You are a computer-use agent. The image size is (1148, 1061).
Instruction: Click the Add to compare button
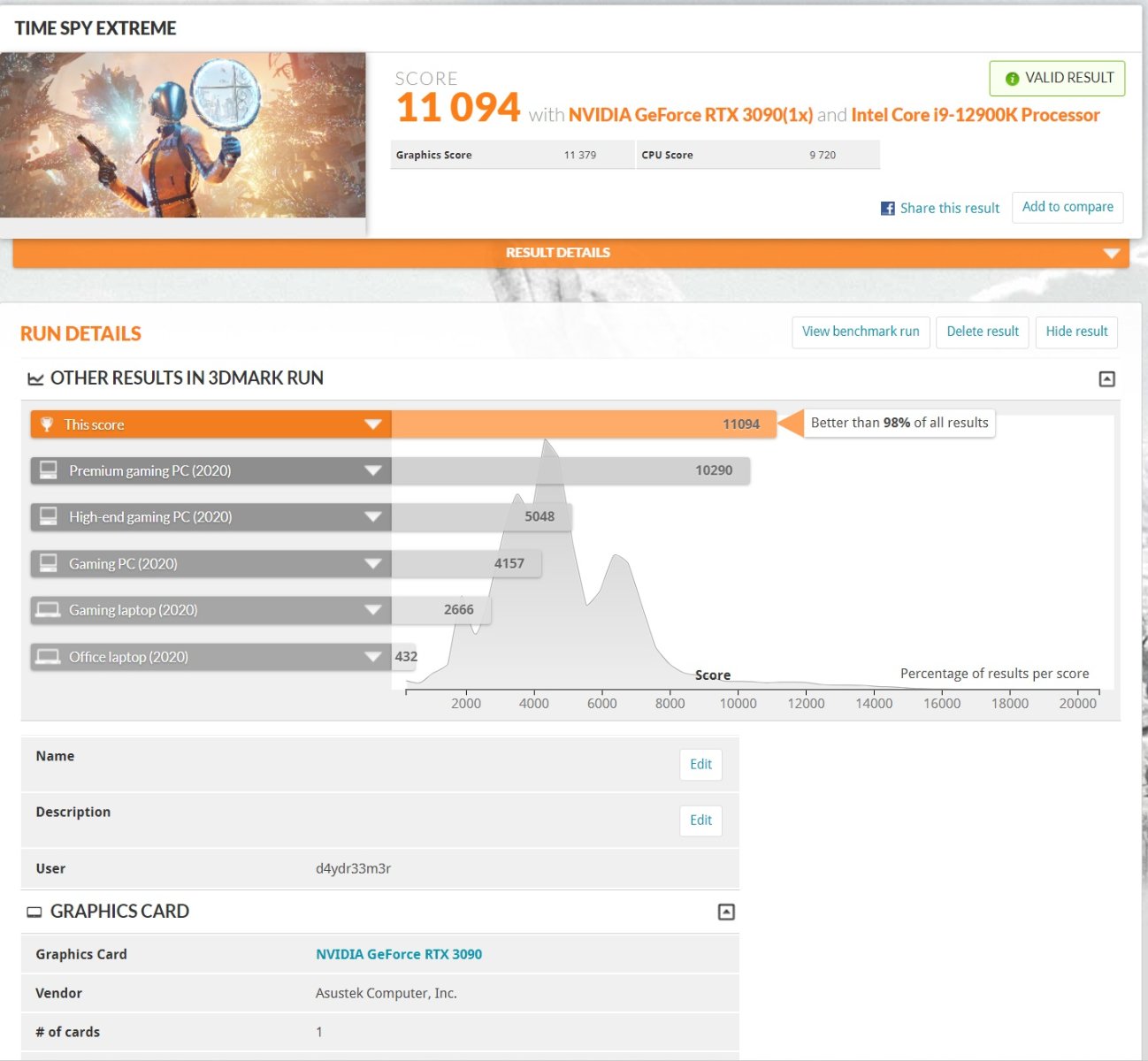pyautogui.click(x=1068, y=207)
